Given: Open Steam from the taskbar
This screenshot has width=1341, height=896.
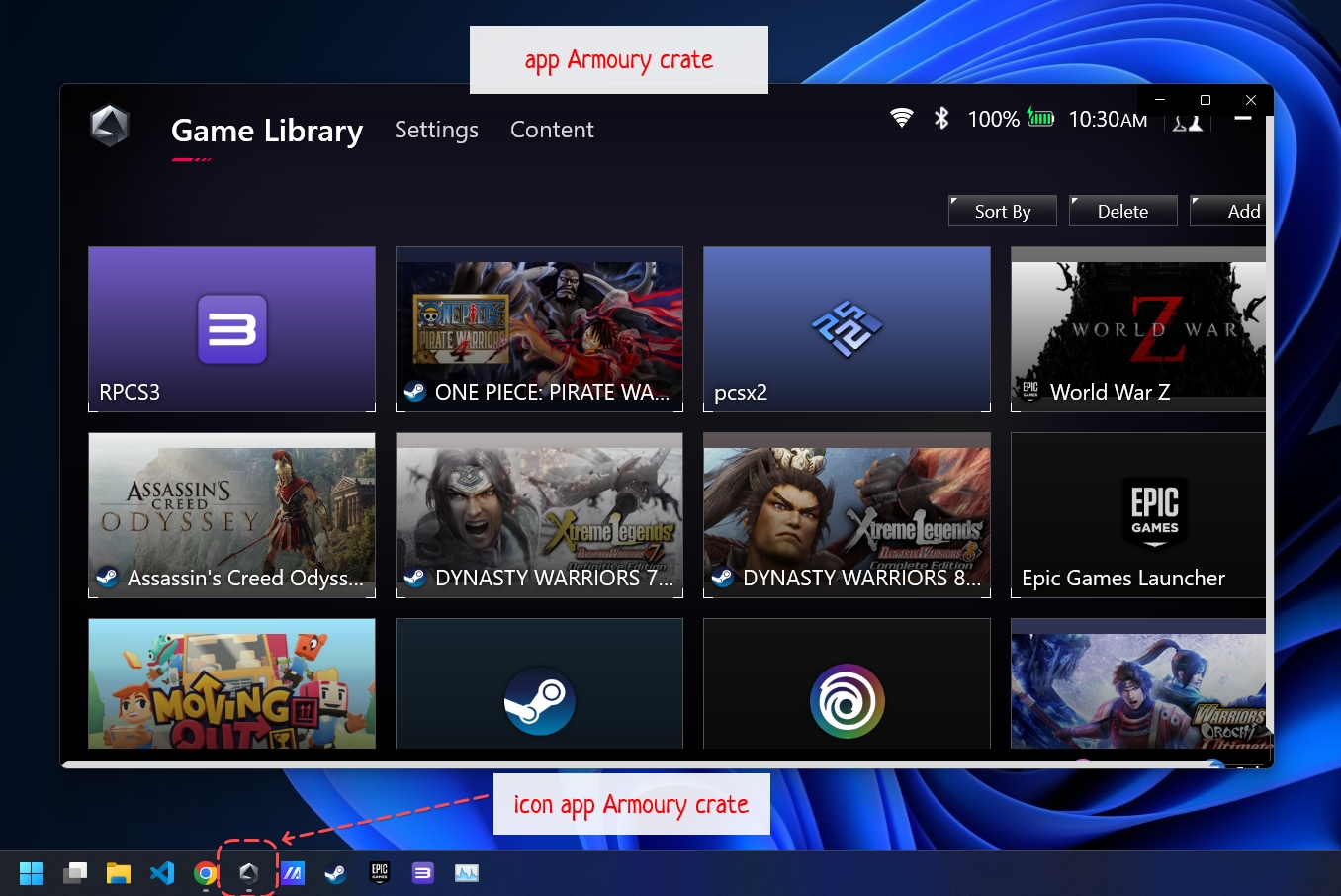Looking at the screenshot, I should tap(336, 873).
